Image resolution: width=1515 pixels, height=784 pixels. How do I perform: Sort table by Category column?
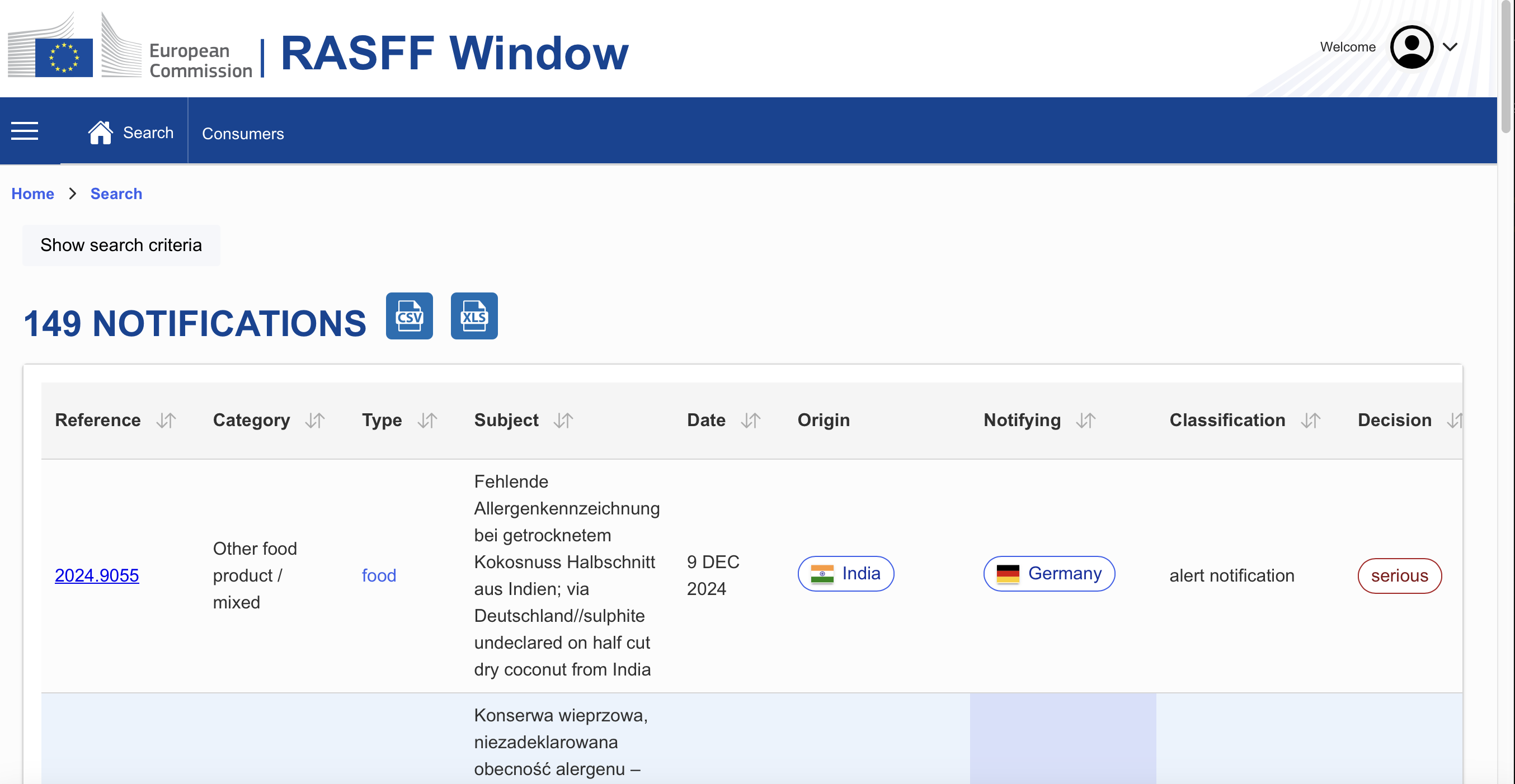tap(315, 420)
